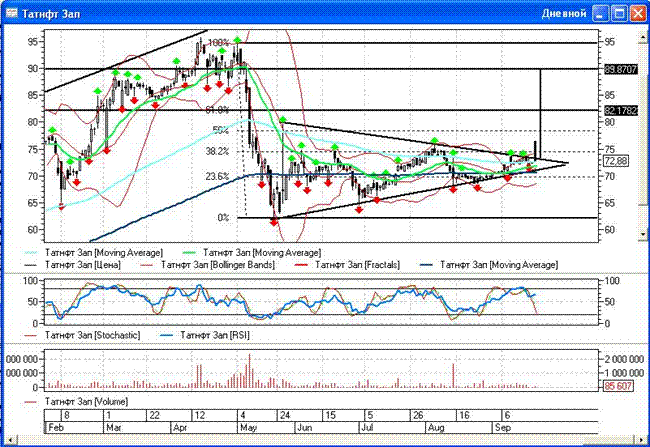Viewport: 650px width, 447px height.
Task: Click the green fractal arrow at the 100% peak
Action: (x=237, y=40)
